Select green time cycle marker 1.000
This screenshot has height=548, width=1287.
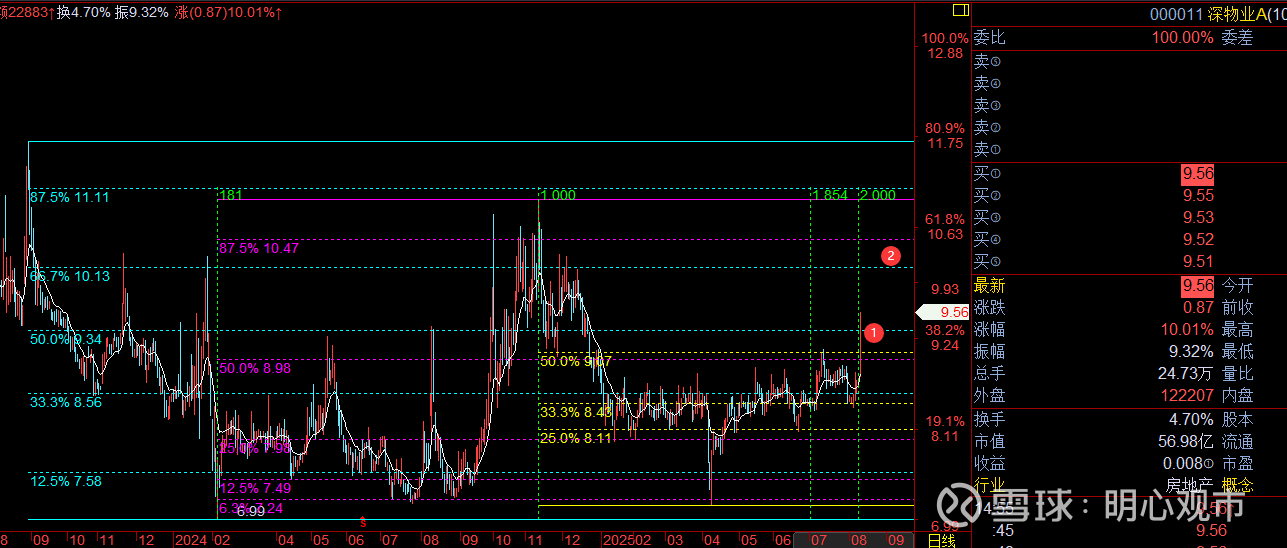[x=558, y=195]
